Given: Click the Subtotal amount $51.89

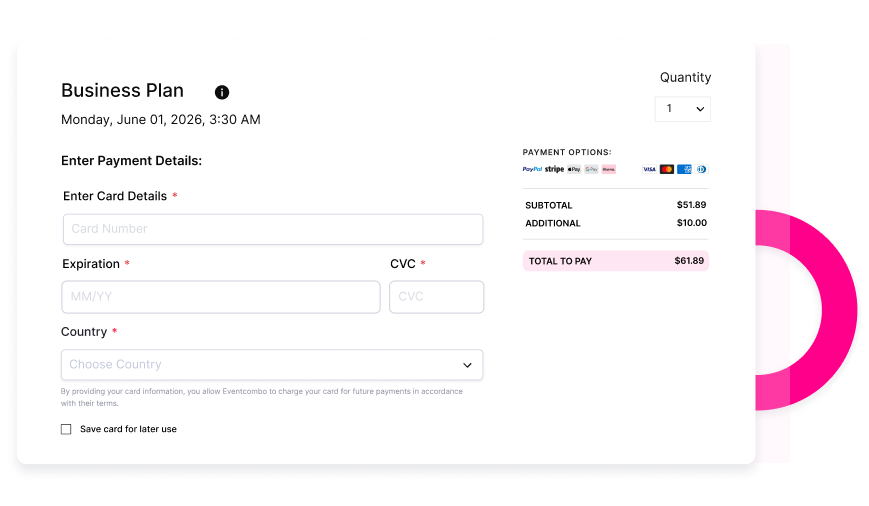Looking at the screenshot, I should click(x=691, y=205).
